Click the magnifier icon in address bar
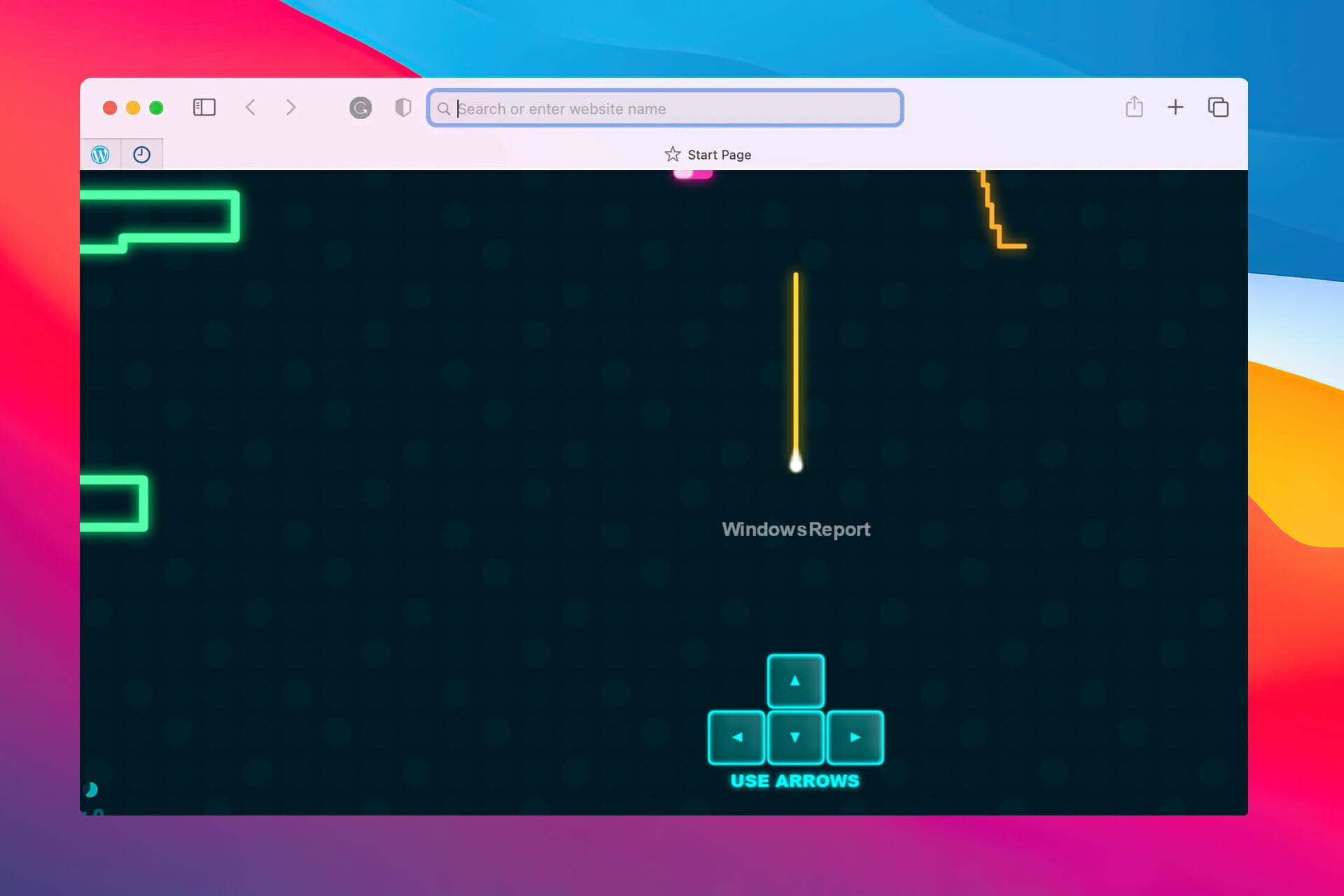The height and width of the screenshot is (896, 1344). pyautogui.click(x=444, y=108)
